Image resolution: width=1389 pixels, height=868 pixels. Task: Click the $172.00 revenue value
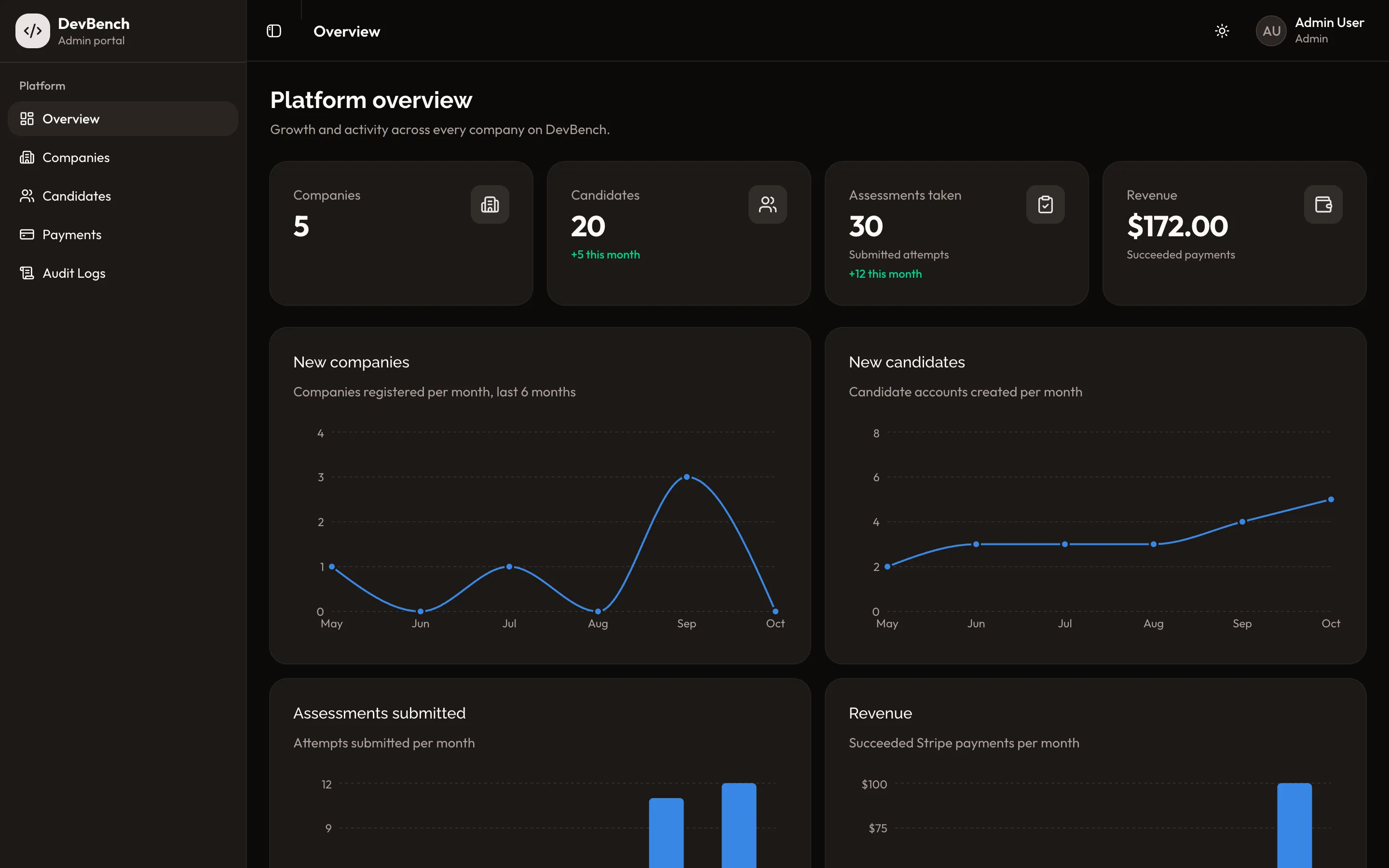1177,226
